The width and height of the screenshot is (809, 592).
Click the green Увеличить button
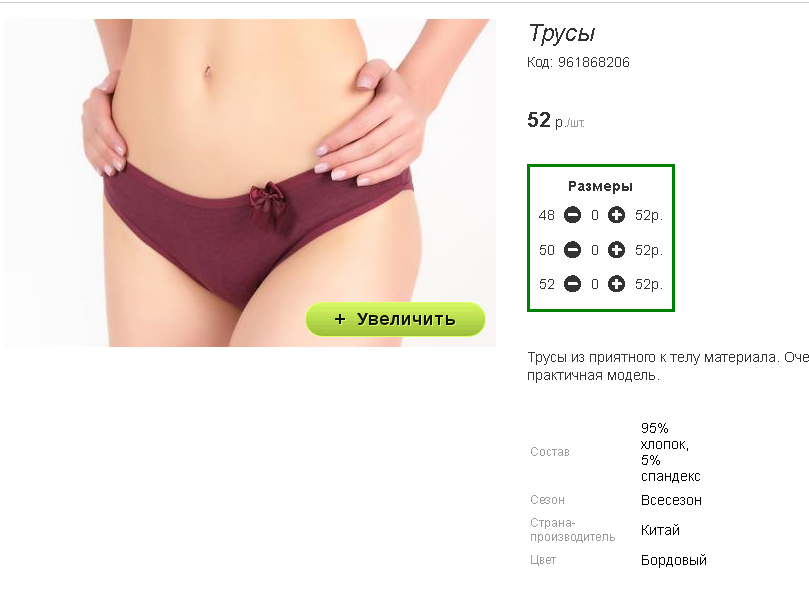click(x=395, y=319)
